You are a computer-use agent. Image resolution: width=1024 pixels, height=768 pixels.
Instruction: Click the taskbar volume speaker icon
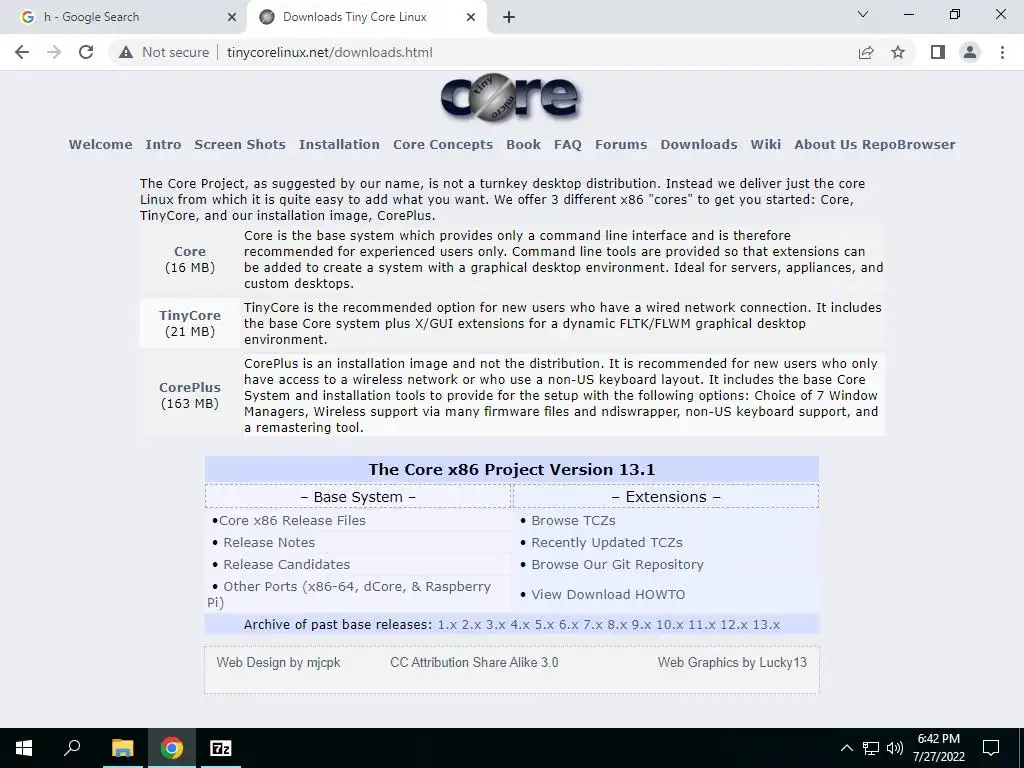(x=895, y=748)
